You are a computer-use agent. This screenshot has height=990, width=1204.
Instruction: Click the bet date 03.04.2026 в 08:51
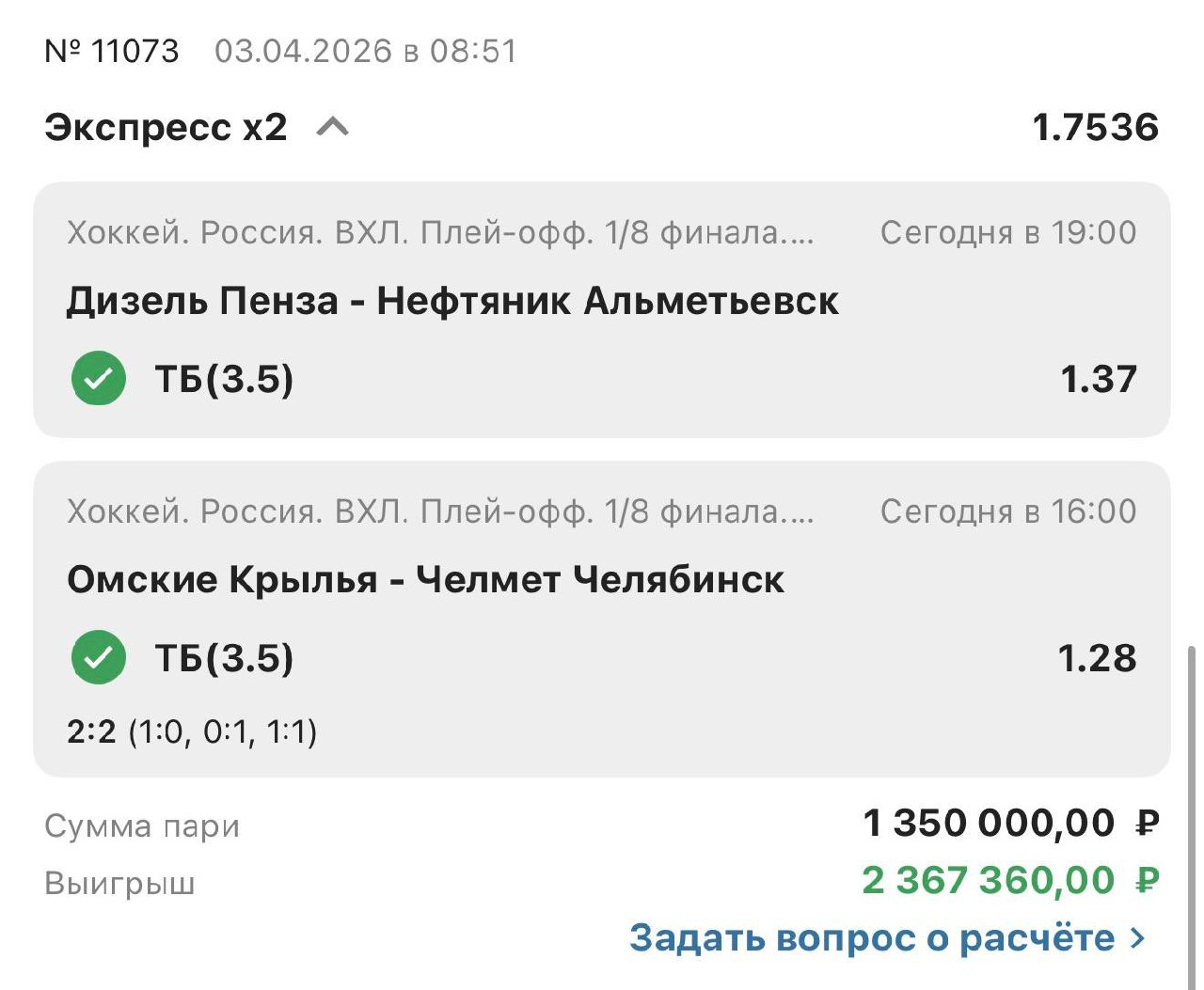point(366,51)
